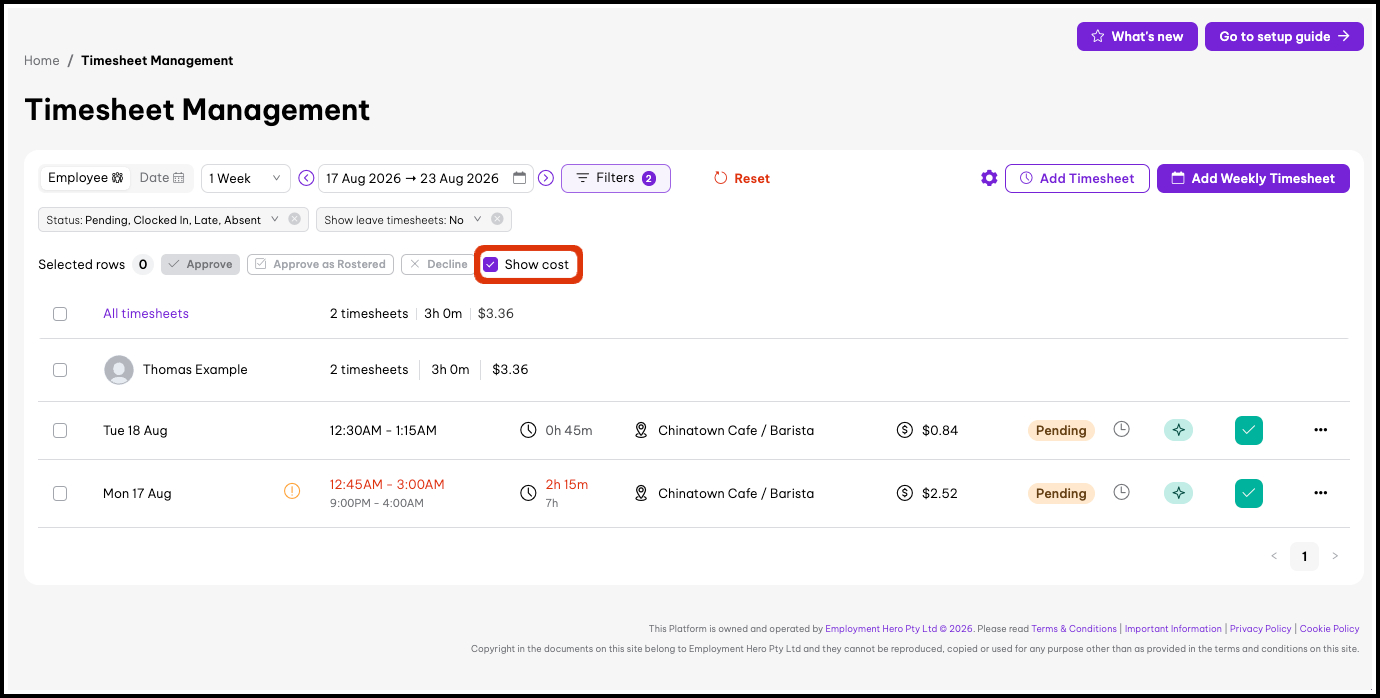Click dollar cost icon beside $2.52
1380x698 pixels.
[x=905, y=493]
